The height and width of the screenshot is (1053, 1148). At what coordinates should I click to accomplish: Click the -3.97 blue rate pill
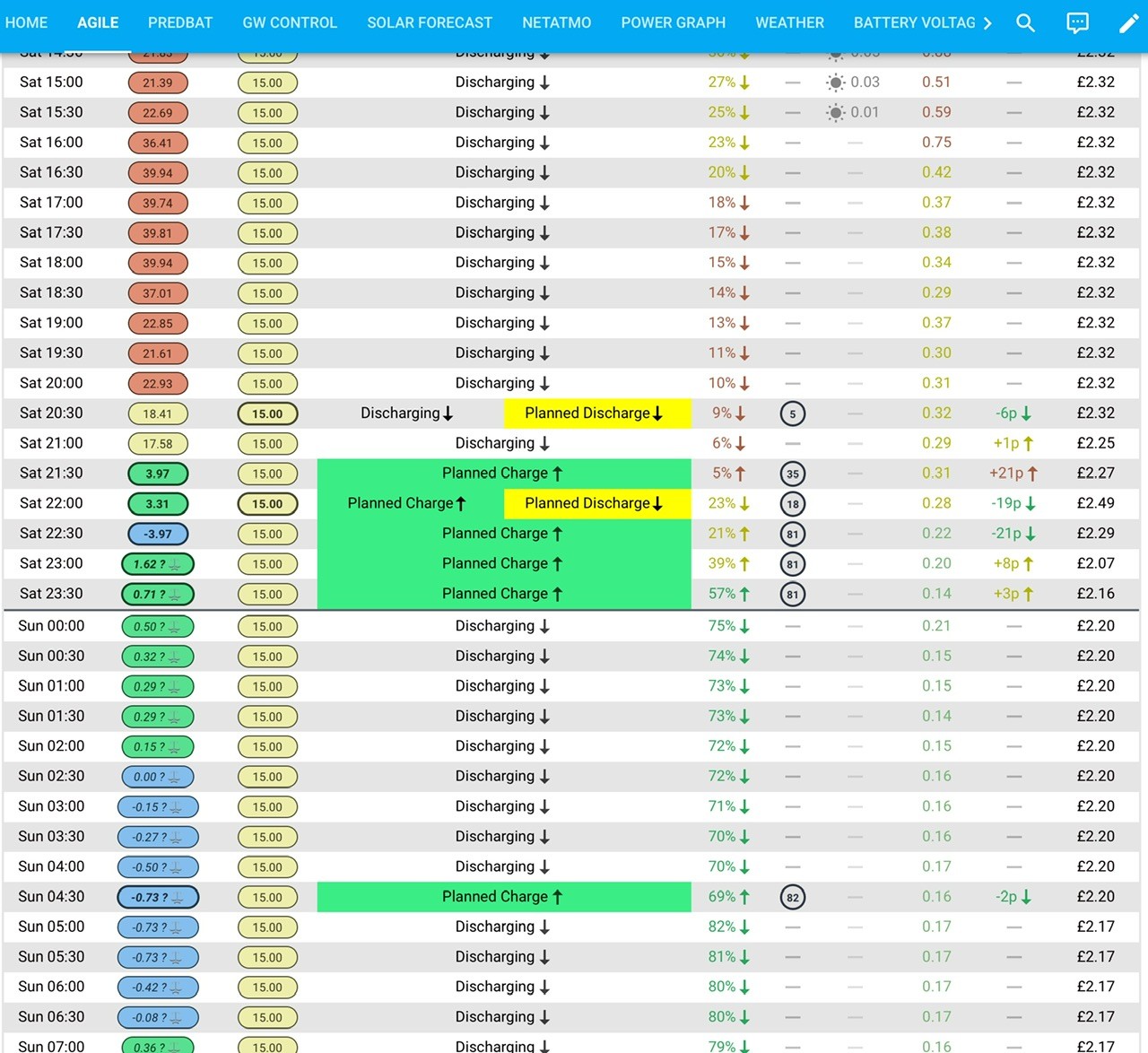(x=158, y=534)
